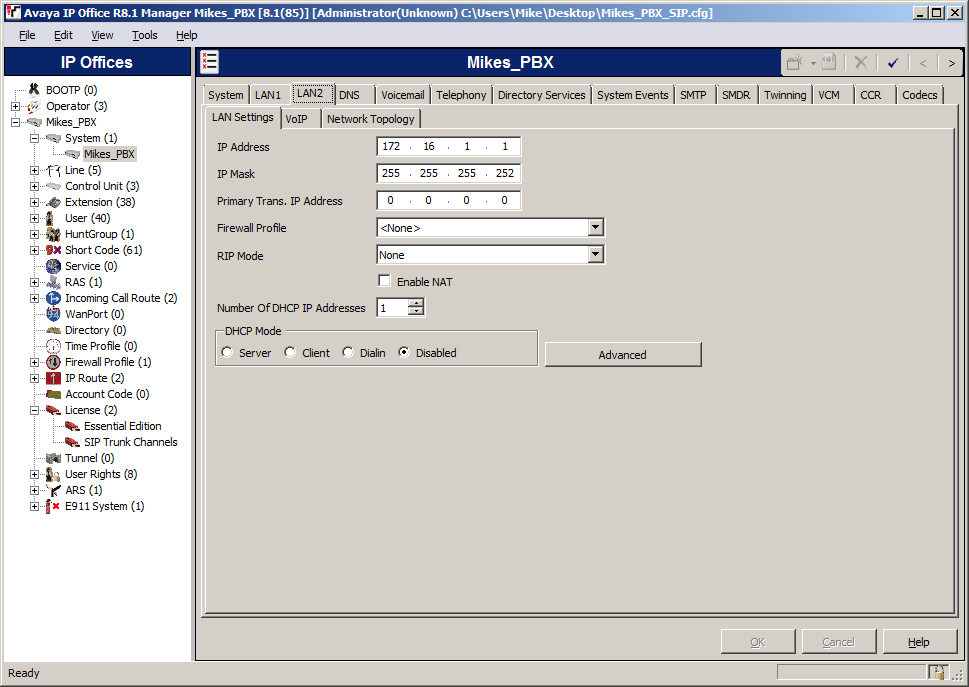Viewport: 969px width, 687px height.
Task: Click the IP Mask last octet field
Action: tap(505, 174)
